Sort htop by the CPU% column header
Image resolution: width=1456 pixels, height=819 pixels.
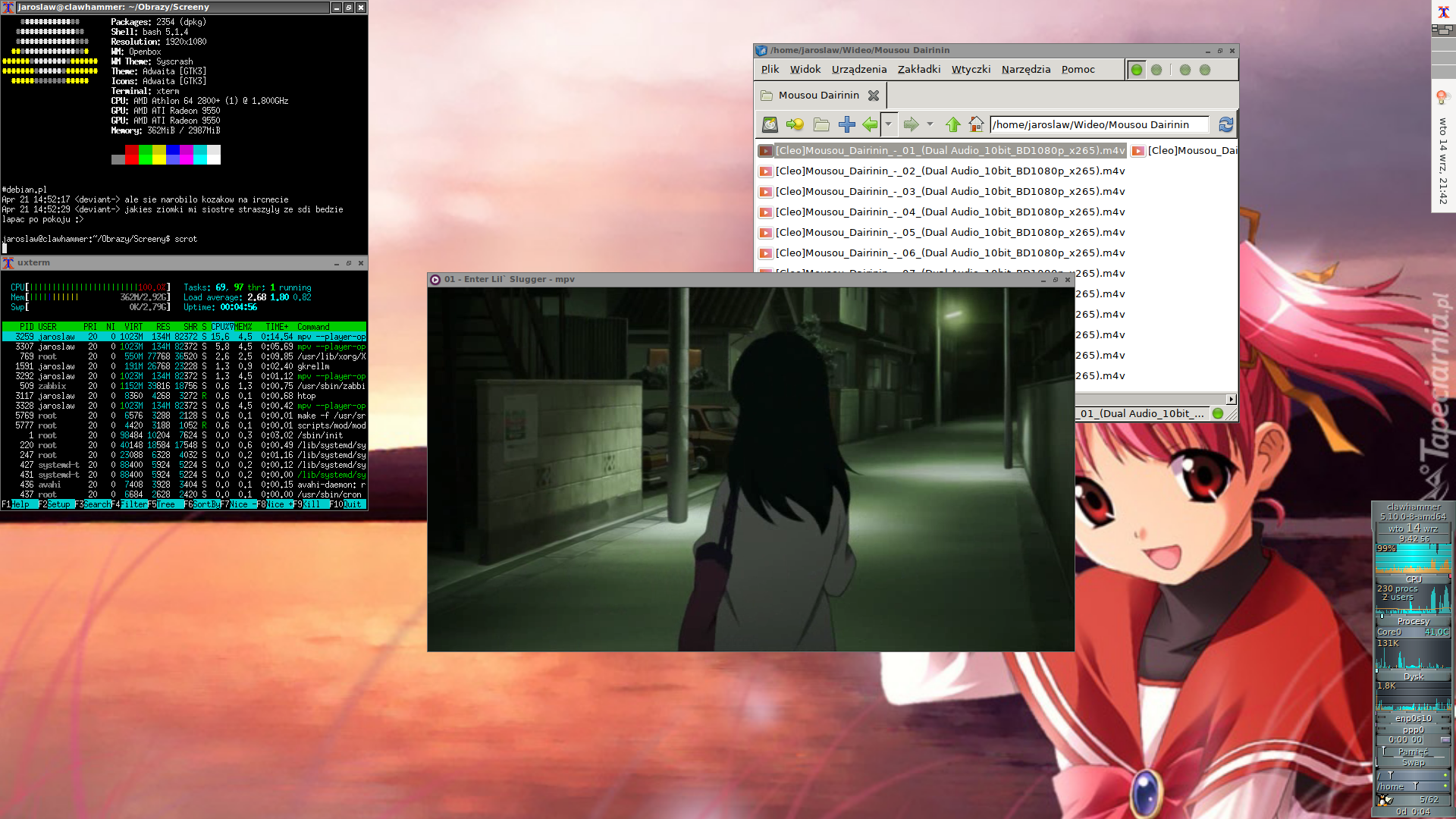click(222, 327)
